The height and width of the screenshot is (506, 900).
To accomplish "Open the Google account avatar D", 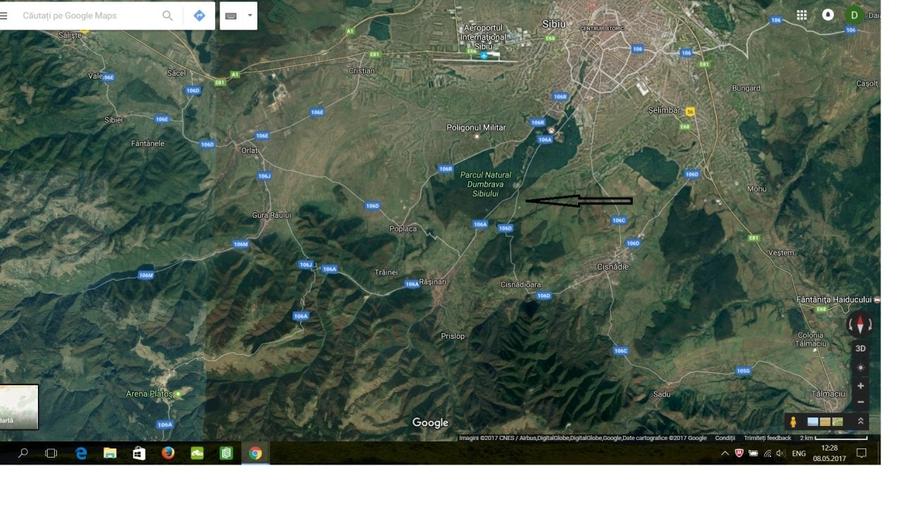I will pyautogui.click(x=854, y=15).
